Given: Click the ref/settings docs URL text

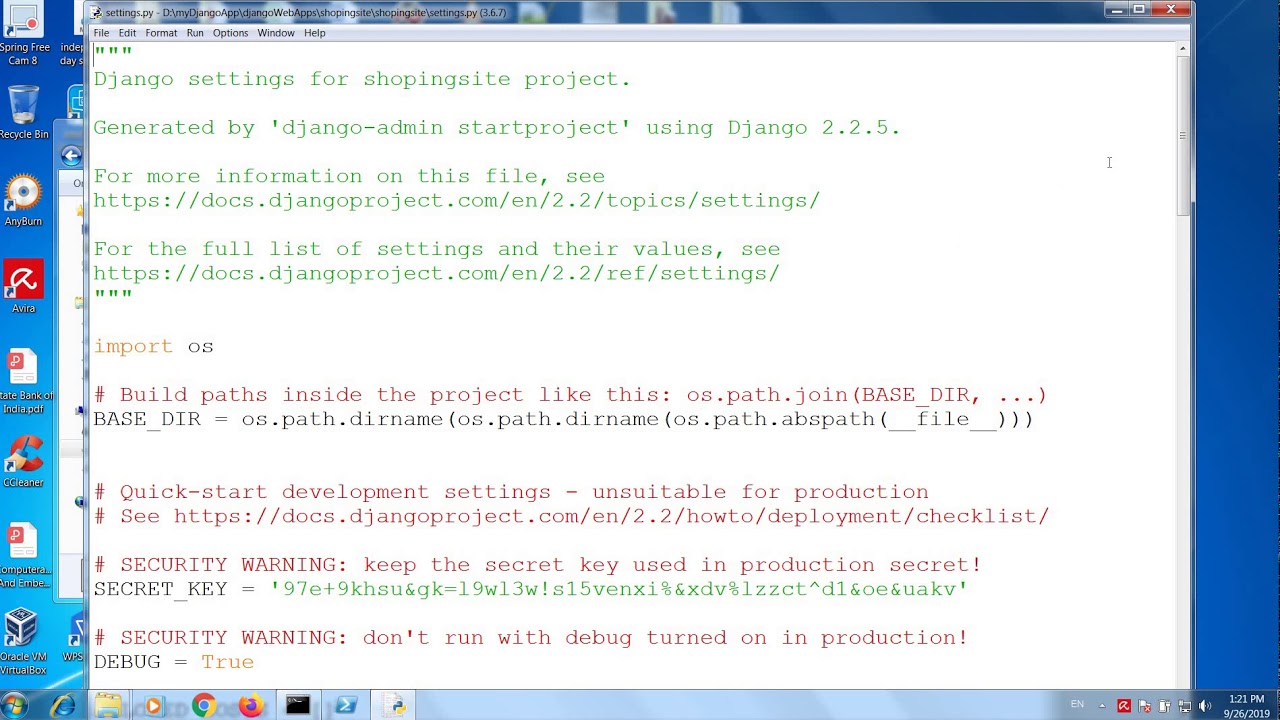Looking at the screenshot, I should (436, 274).
